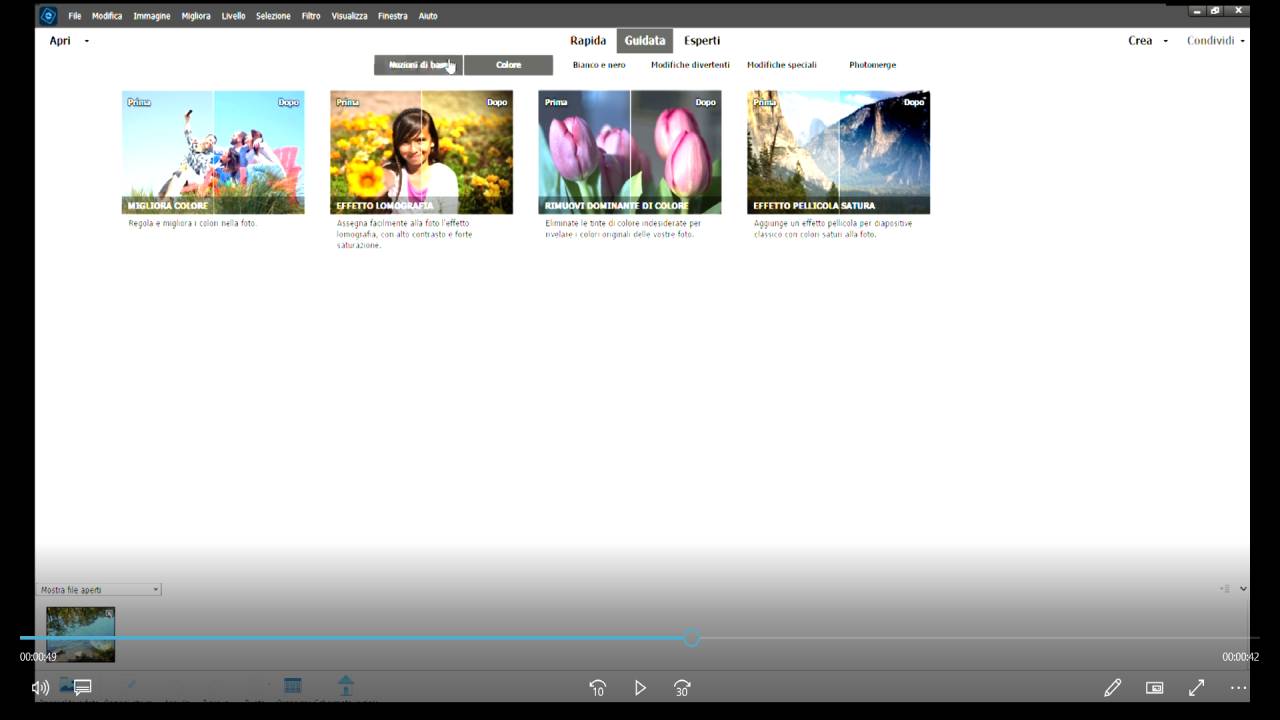Click the Apri button
Viewport: 1280px width, 720px height.
pos(60,41)
